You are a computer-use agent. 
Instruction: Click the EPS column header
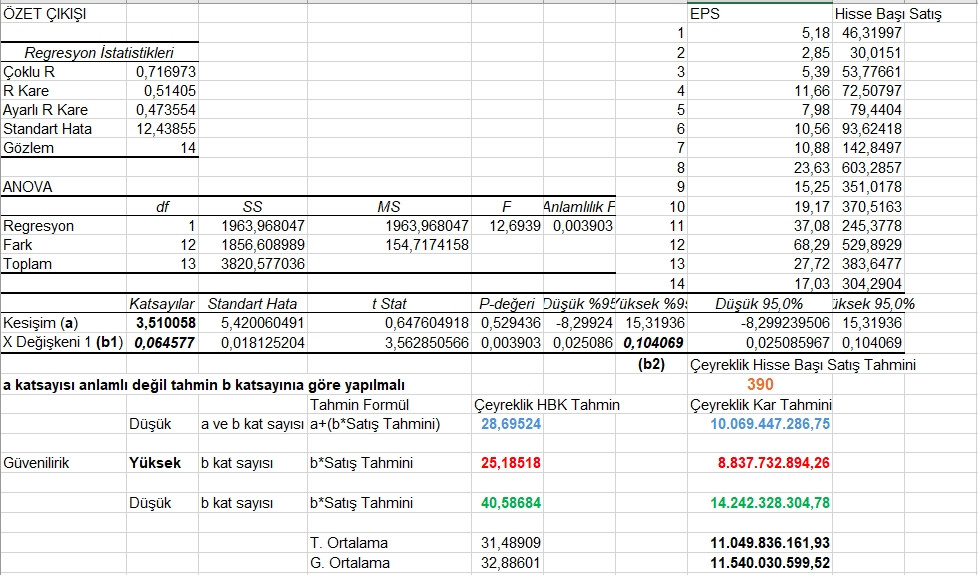705,14
